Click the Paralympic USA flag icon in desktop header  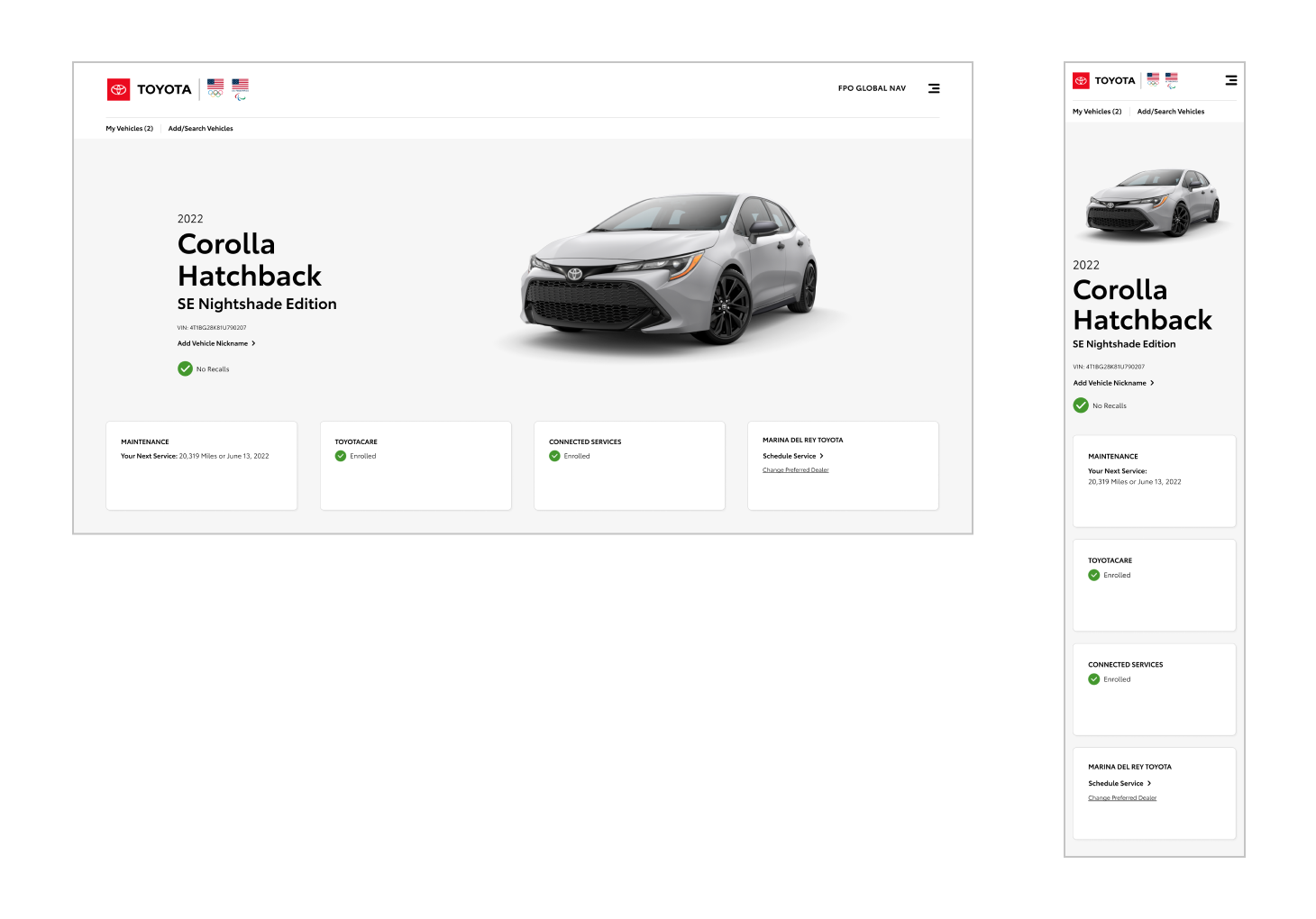pos(241,89)
